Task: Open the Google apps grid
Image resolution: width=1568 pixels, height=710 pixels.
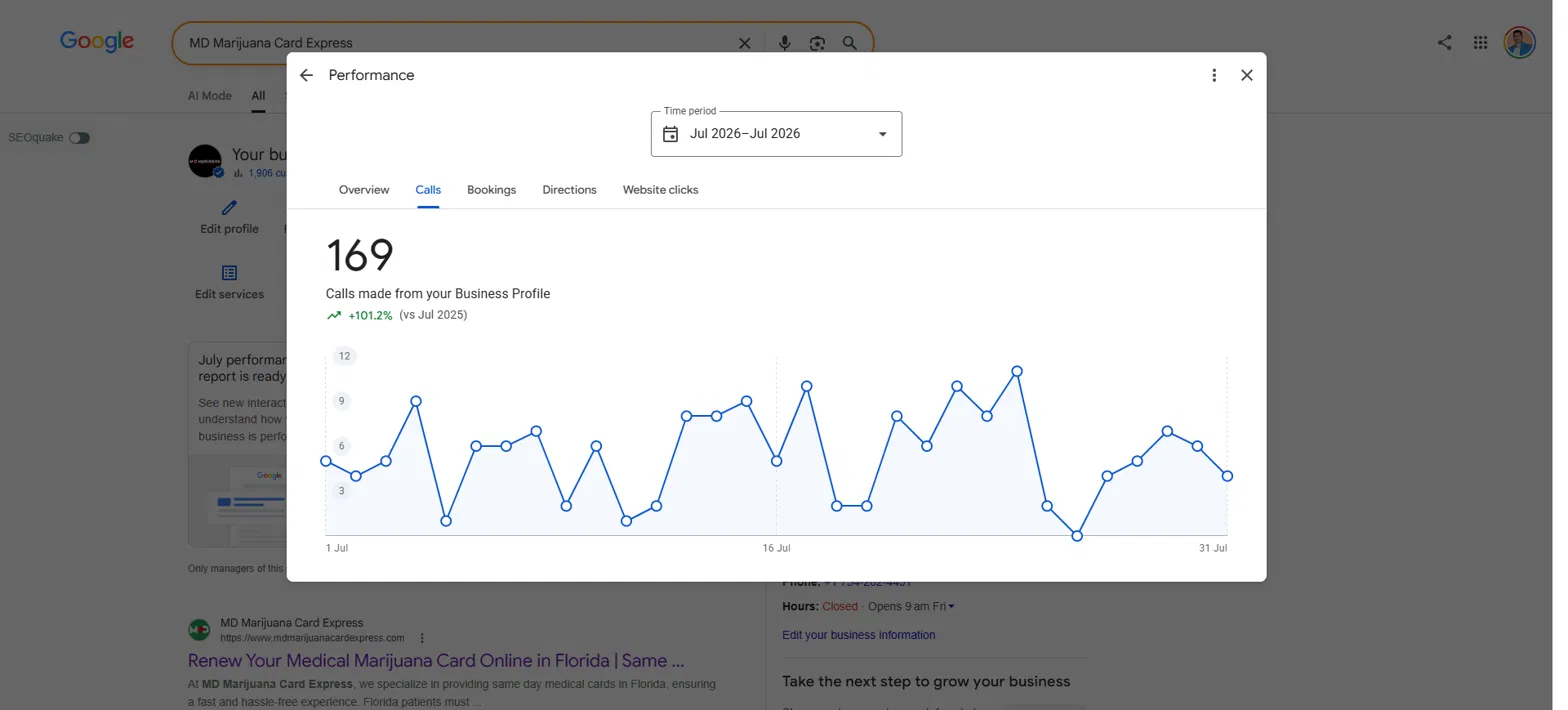Action: (1481, 42)
